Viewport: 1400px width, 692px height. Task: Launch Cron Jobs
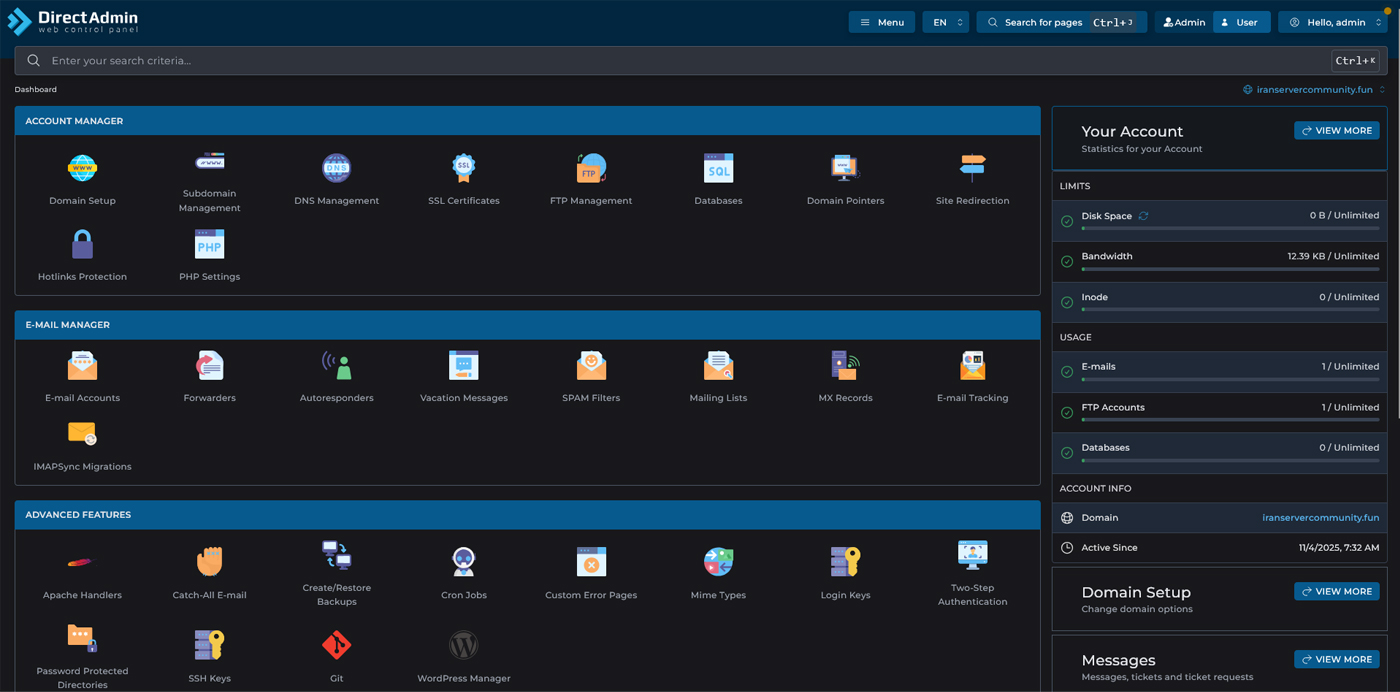click(x=463, y=563)
